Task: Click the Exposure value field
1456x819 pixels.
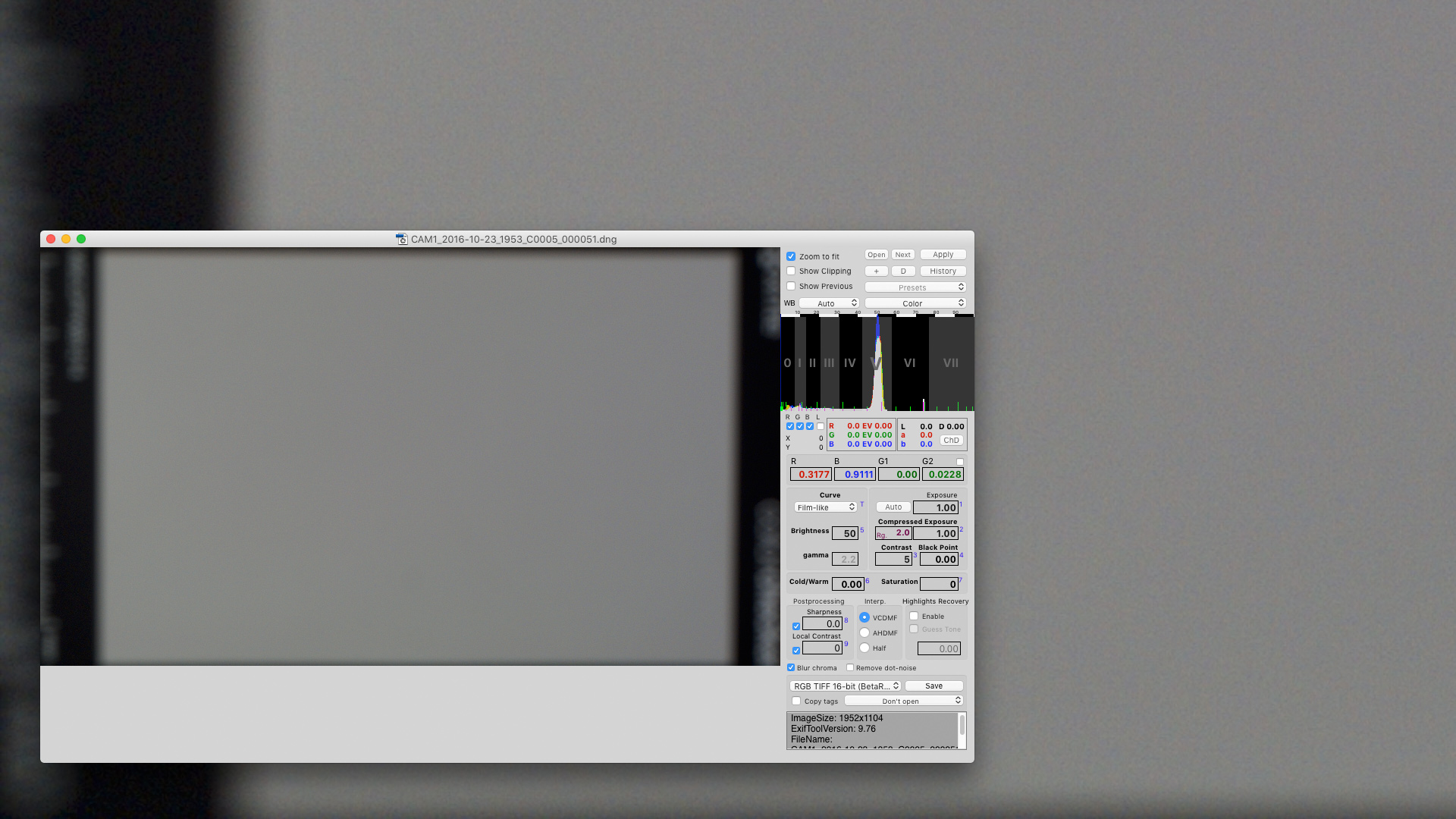Action: [x=936, y=508]
